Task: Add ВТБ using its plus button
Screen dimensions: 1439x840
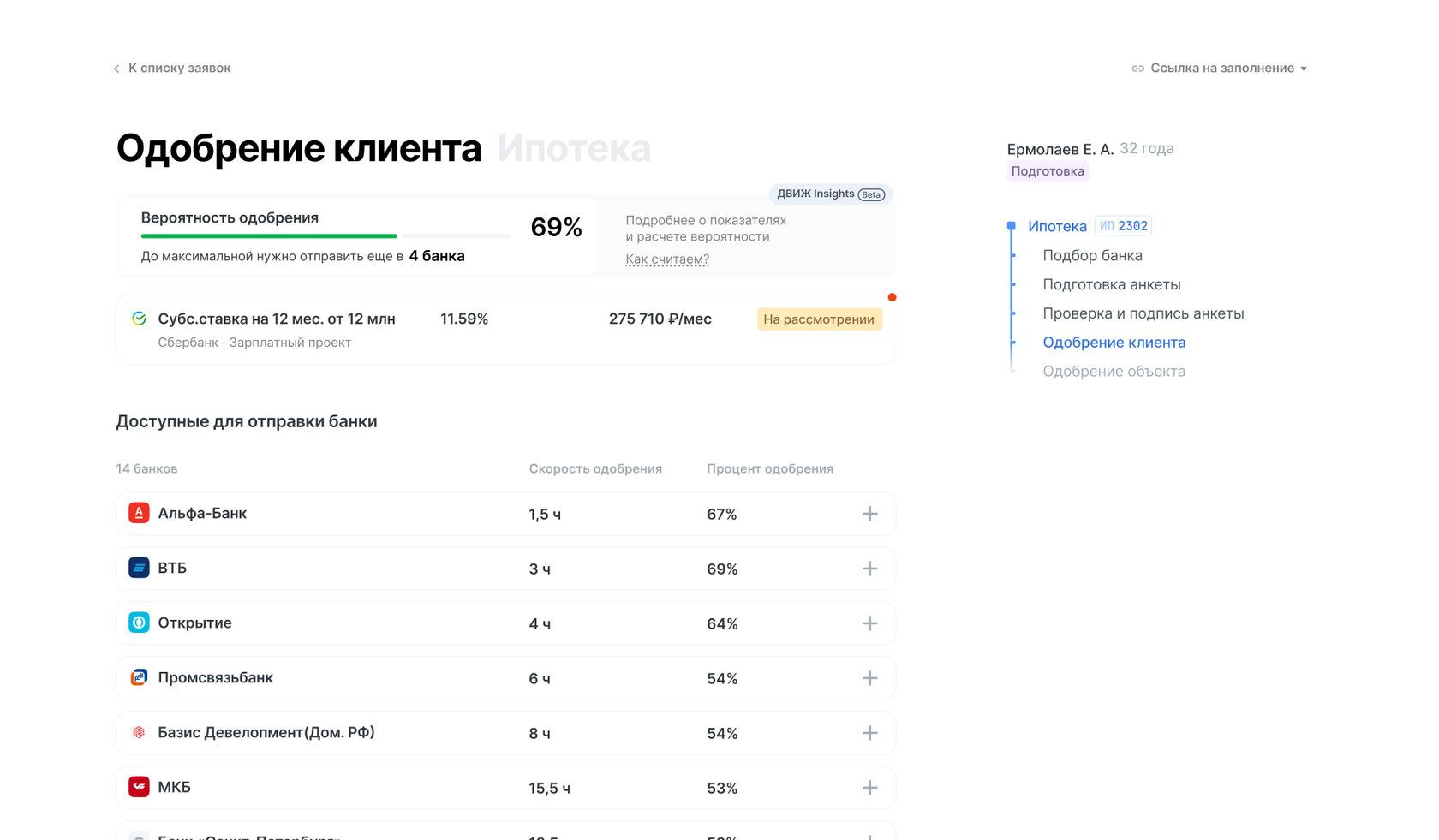Action: [869, 569]
